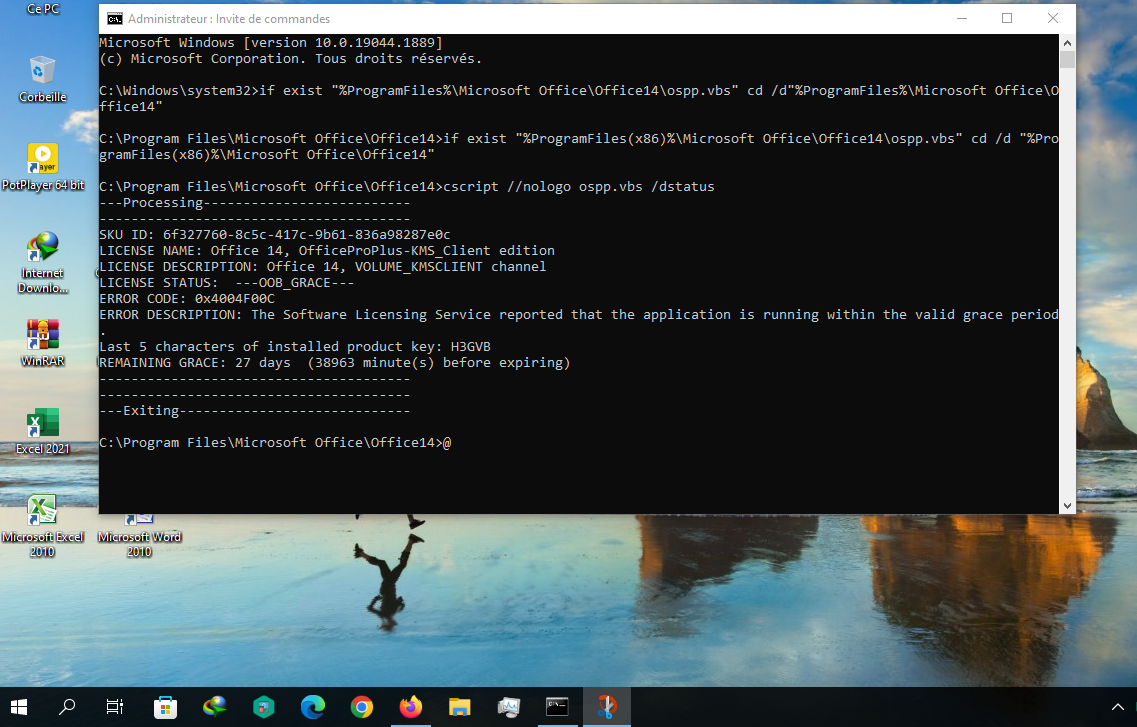The width and height of the screenshot is (1137, 727).
Task: Click the 'SKU ID' line in console
Action: [275, 235]
